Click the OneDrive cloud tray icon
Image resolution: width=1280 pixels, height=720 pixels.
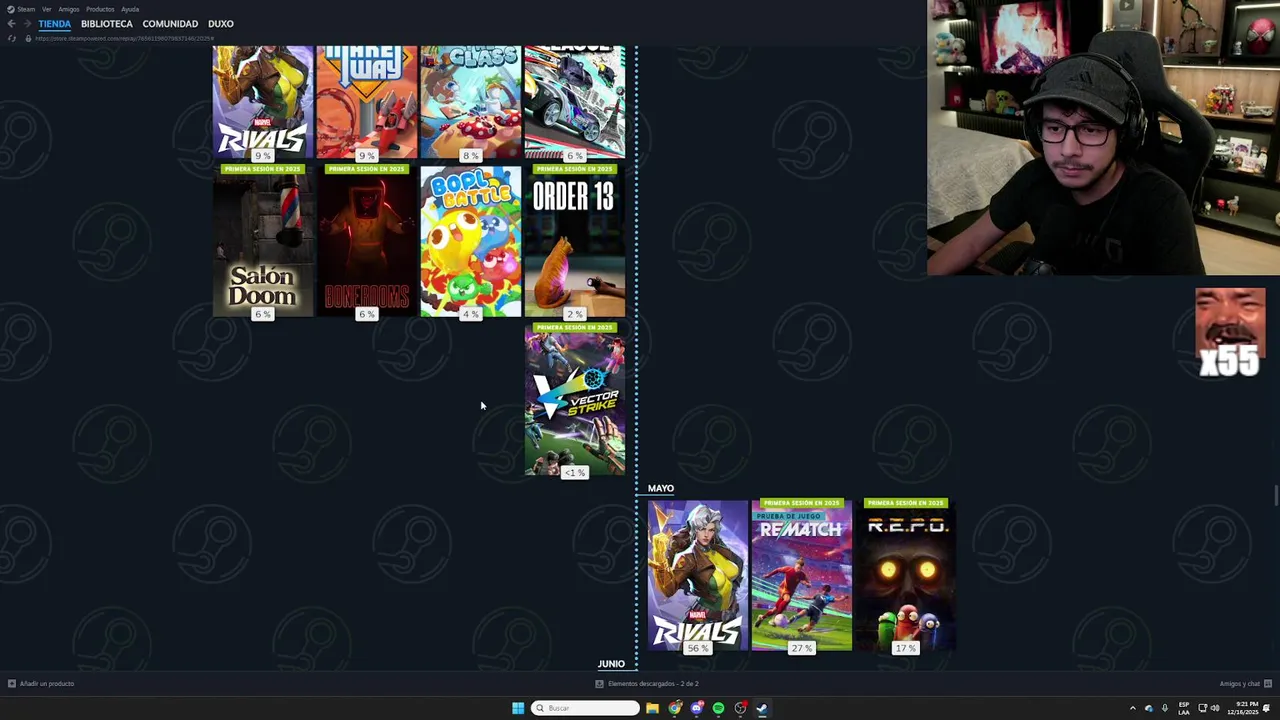point(1148,708)
